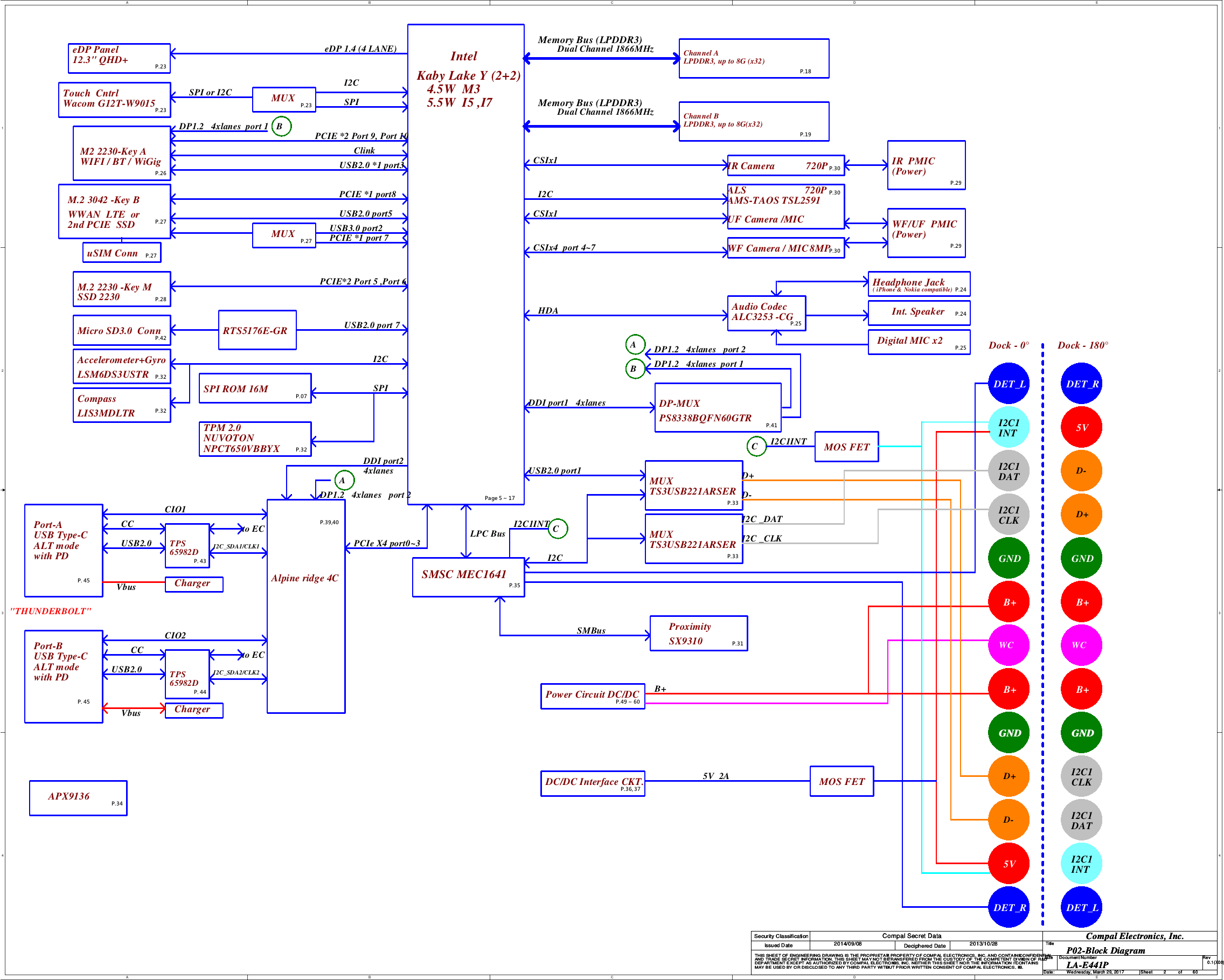Select the uSIM Conn block
Screen dimensions: 1224x980
(x=122, y=252)
